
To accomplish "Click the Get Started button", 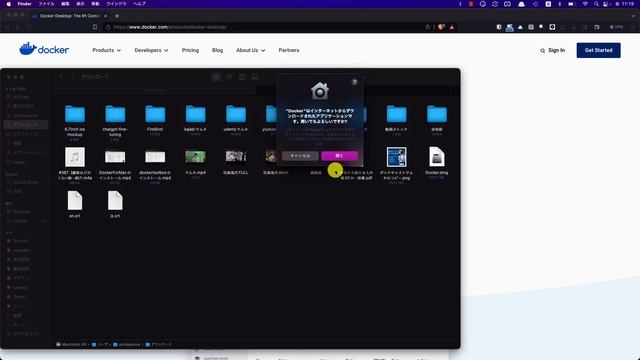I will 598,50.
